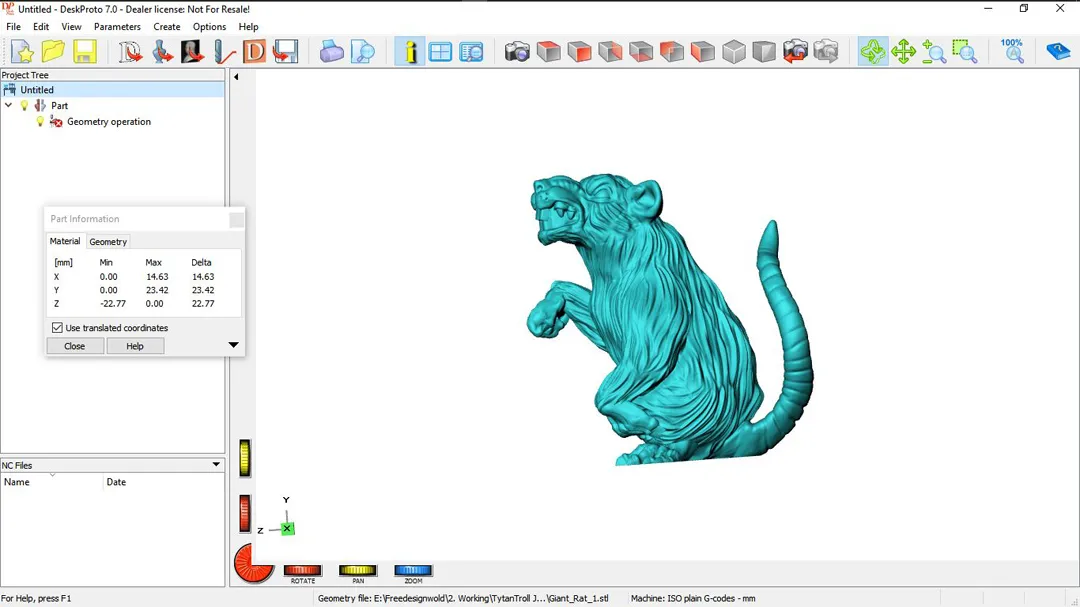Click the grayed next view camera icon
The height and width of the screenshot is (607, 1080).
(x=826, y=52)
